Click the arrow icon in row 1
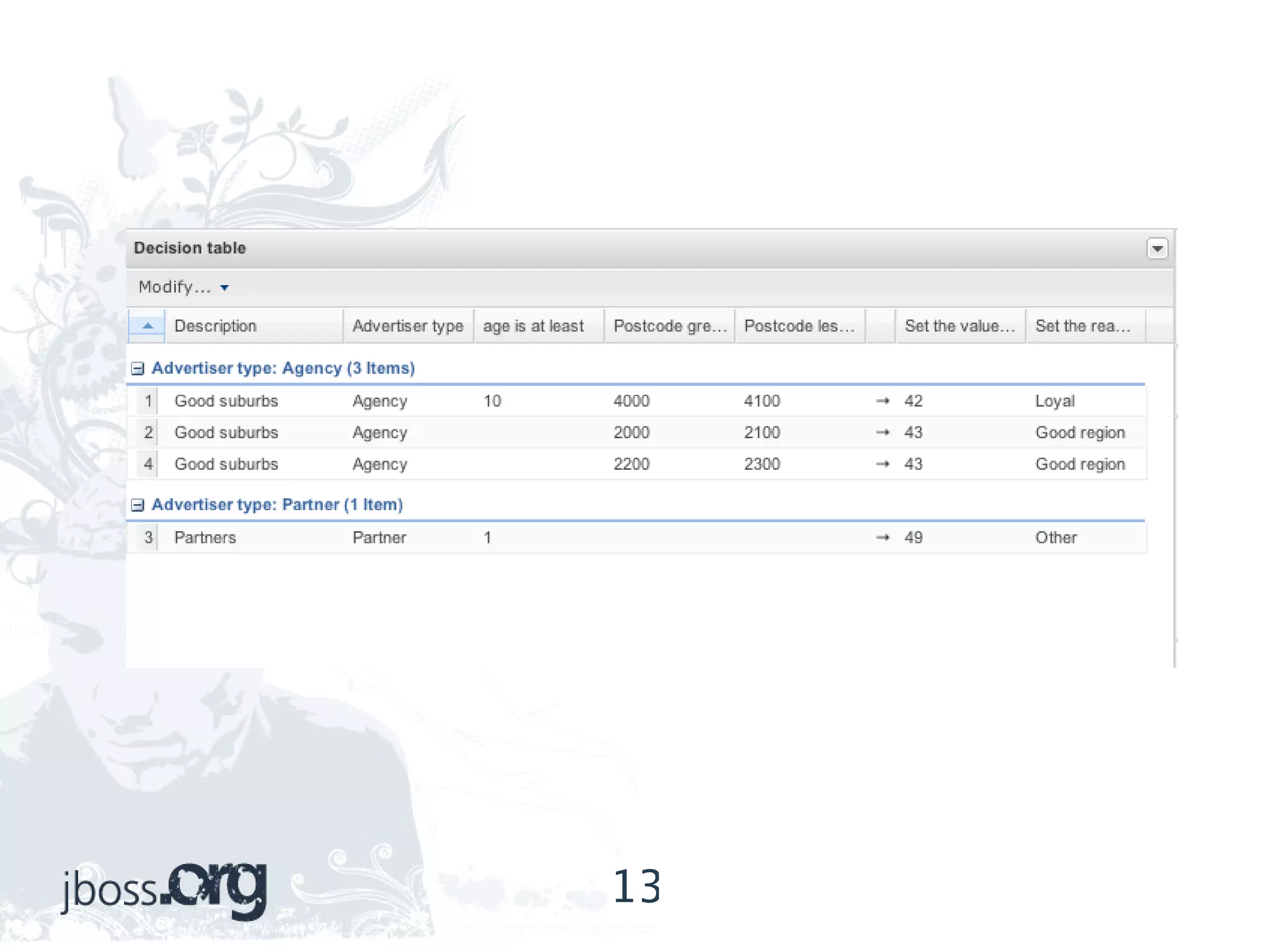Viewport: 1270px width, 952px height. tap(882, 401)
